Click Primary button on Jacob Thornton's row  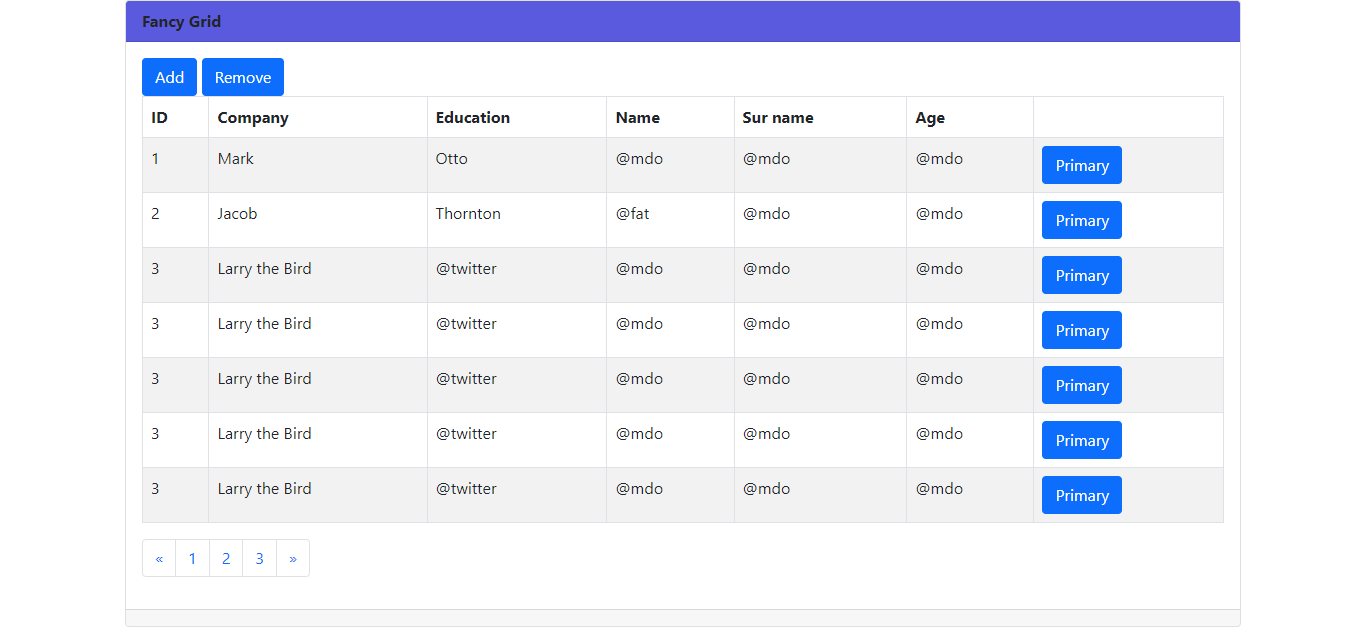1081,220
